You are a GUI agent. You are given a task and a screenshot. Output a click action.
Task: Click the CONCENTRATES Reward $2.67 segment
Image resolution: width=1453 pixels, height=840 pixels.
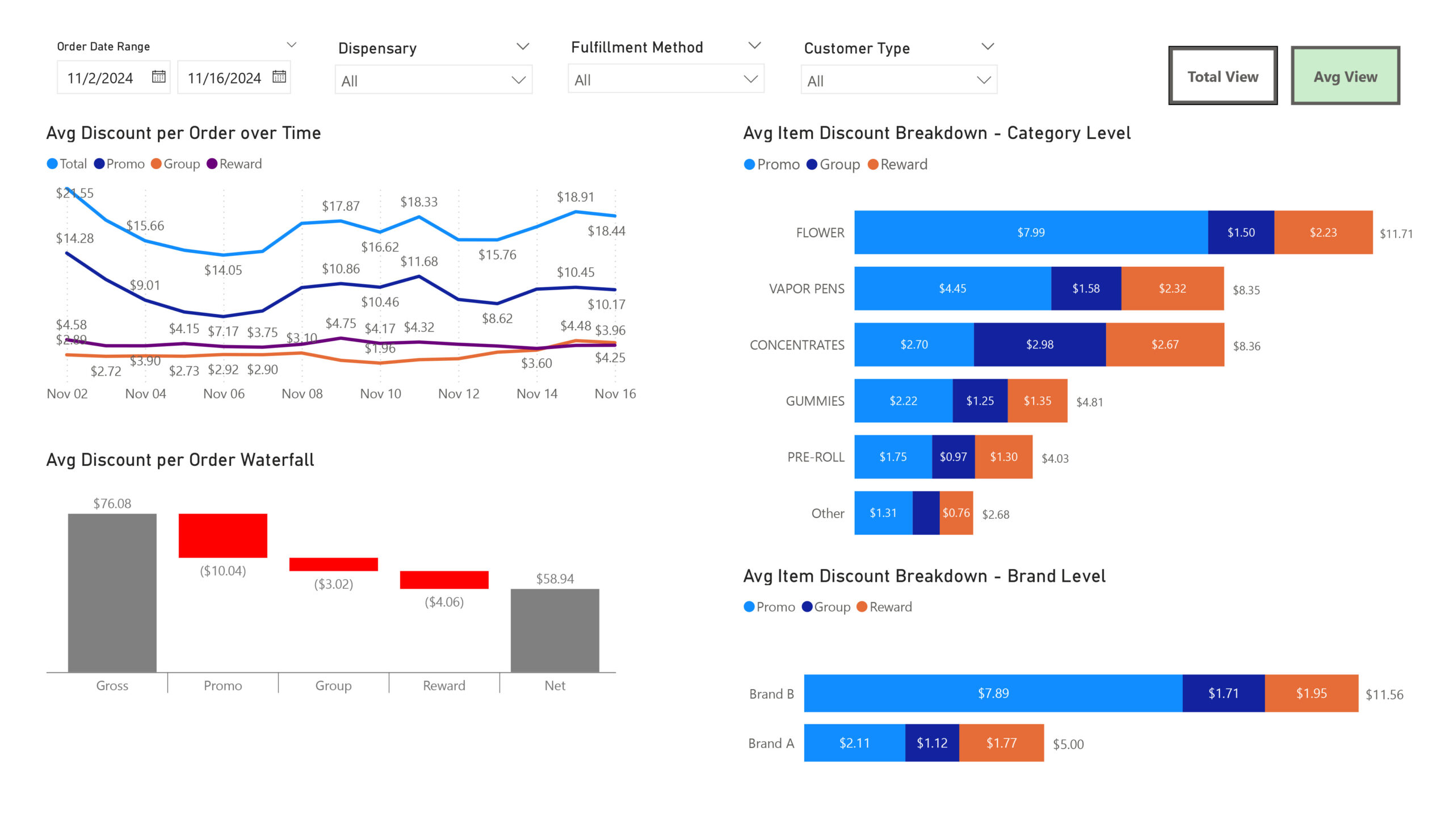[x=1165, y=344]
